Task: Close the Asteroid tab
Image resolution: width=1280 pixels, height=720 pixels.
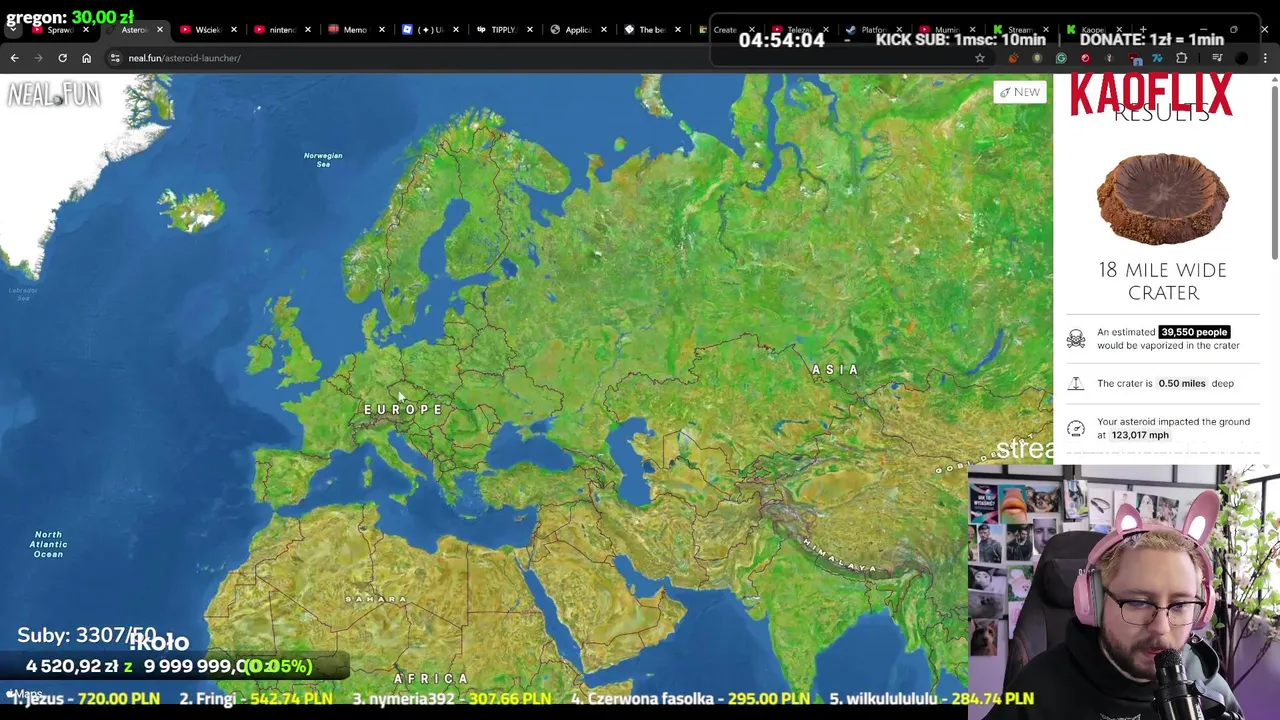Action: tap(160, 30)
